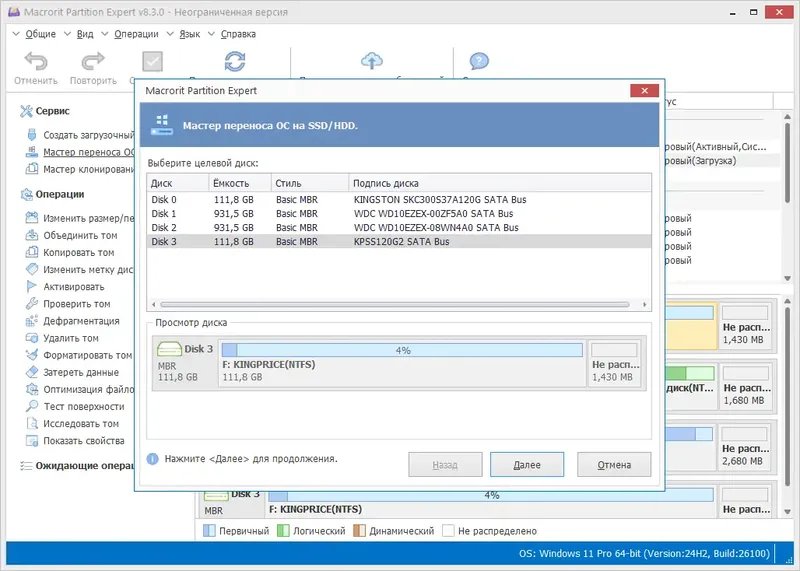The width and height of the screenshot is (800, 571).
Task: Click the defragmentation icon
Action: [32, 320]
